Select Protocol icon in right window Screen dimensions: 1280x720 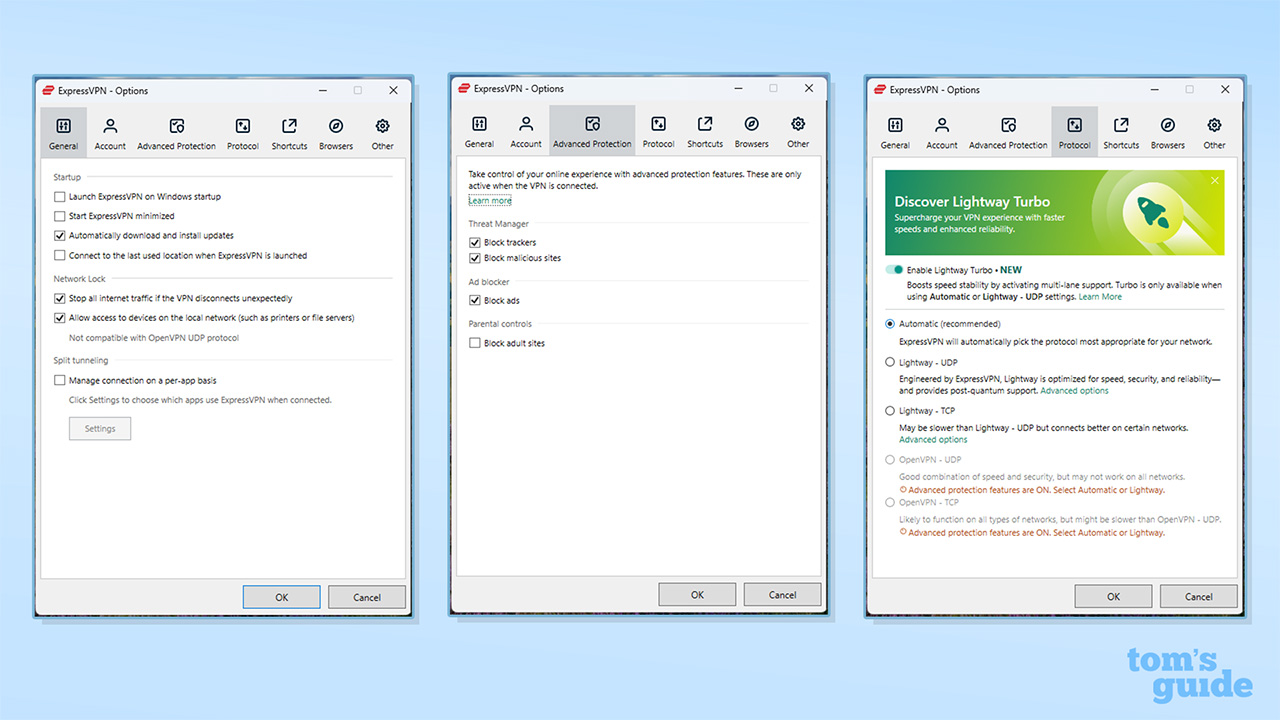[x=1074, y=125]
